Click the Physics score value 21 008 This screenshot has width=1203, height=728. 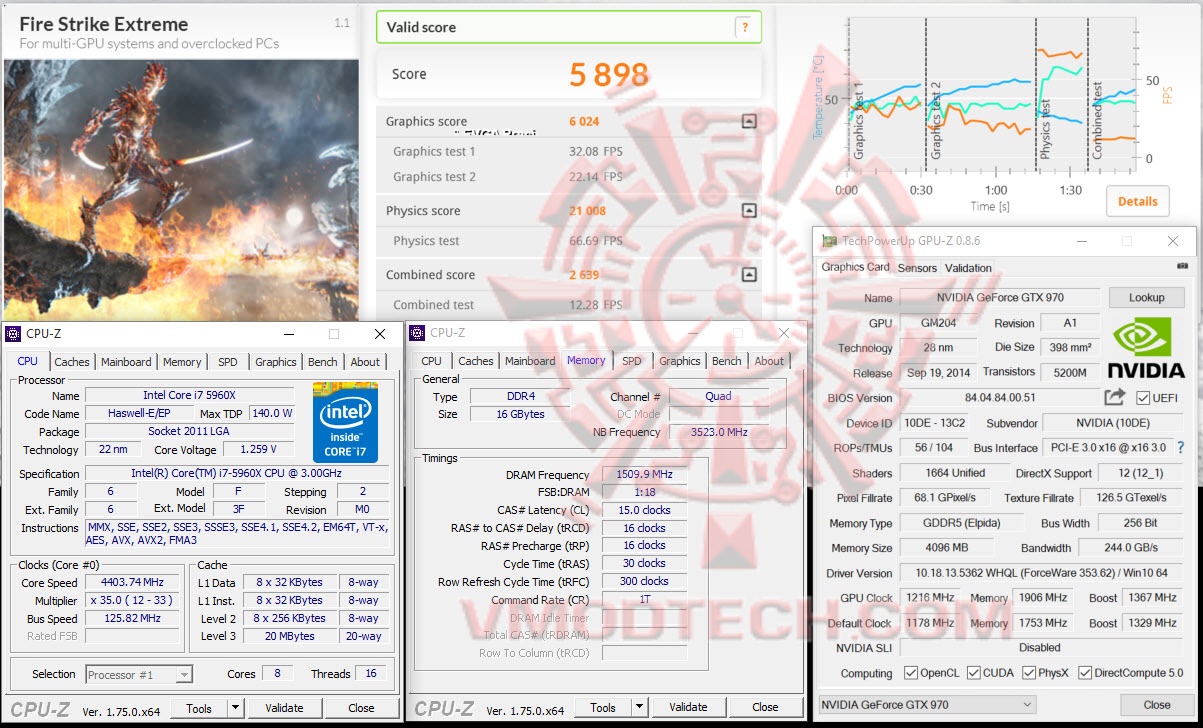[587, 211]
